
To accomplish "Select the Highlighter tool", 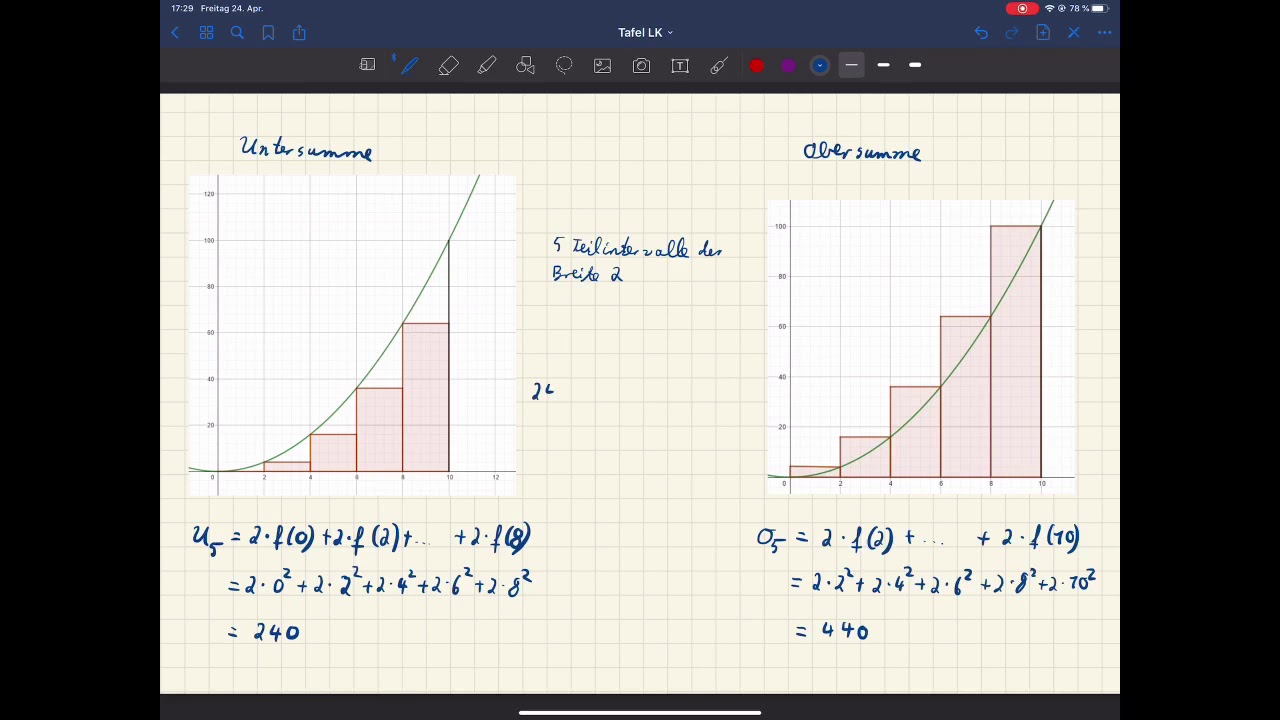I will [x=487, y=65].
